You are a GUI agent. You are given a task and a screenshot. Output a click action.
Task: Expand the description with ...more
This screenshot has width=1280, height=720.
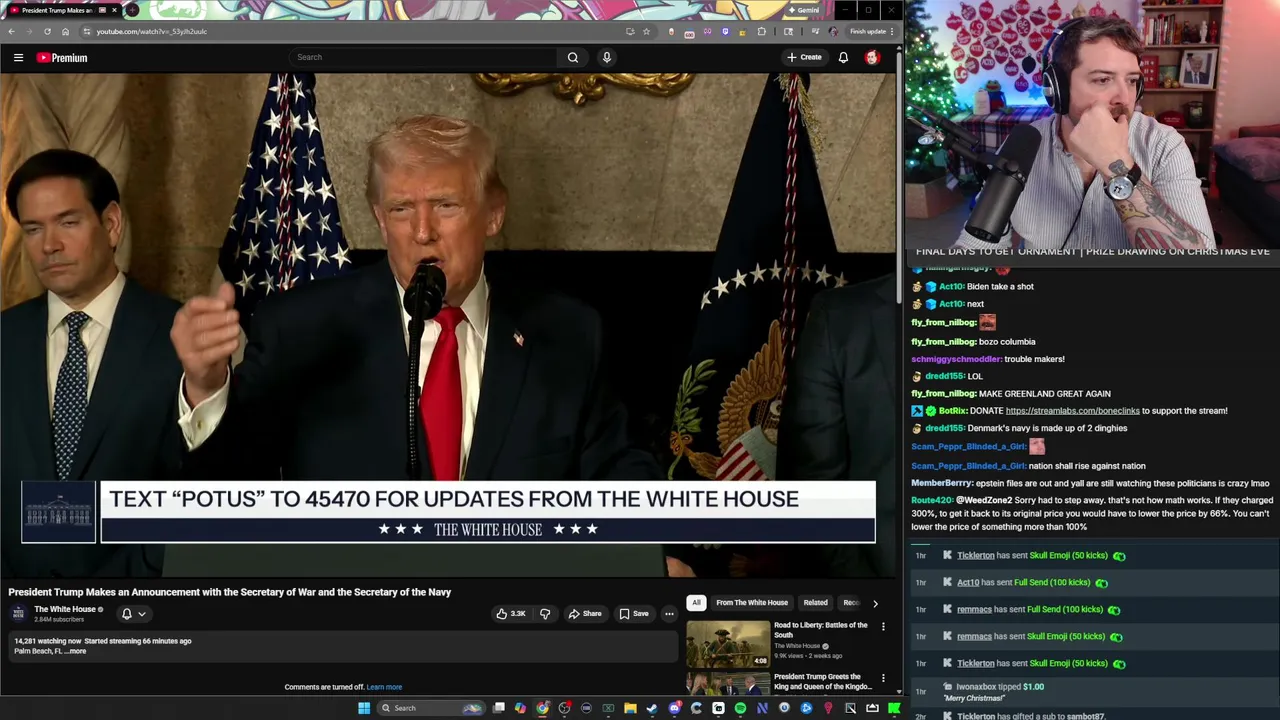tap(76, 651)
